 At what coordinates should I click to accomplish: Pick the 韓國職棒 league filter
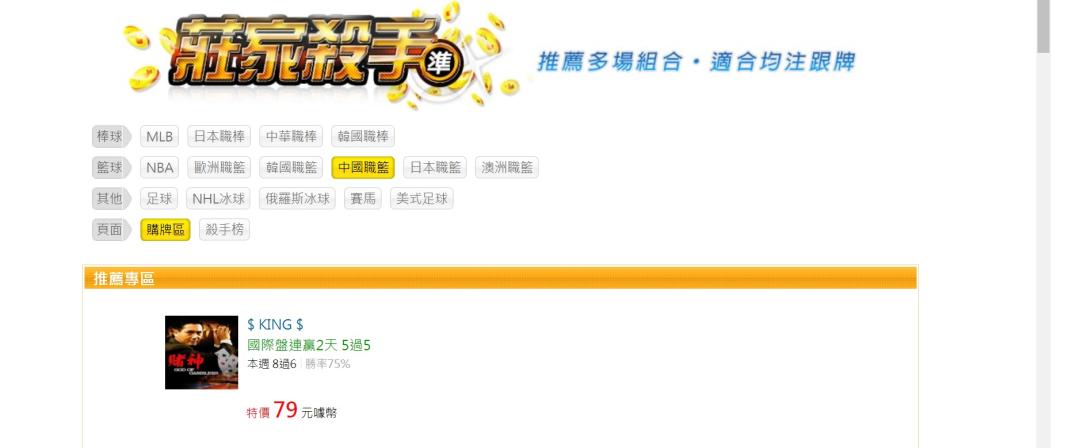[x=363, y=136]
